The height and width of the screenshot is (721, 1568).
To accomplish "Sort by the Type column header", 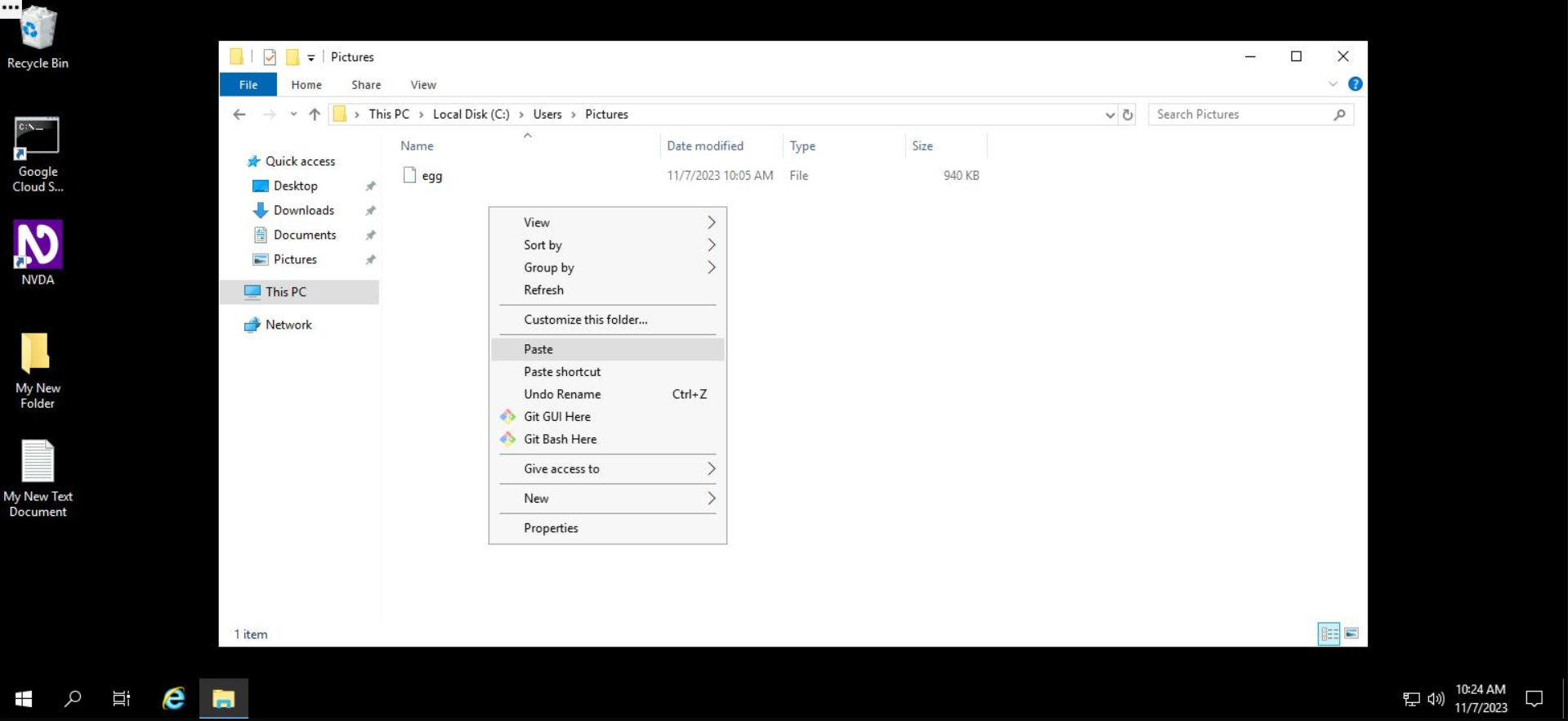I will [802, 146].
